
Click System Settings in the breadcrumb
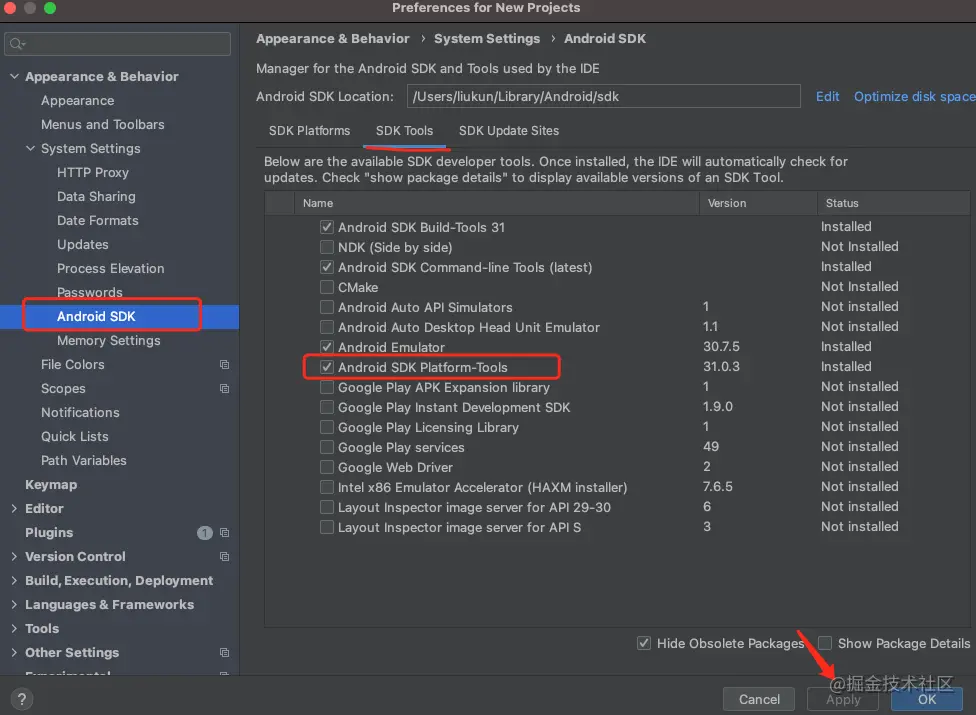(x=487, y=39)
